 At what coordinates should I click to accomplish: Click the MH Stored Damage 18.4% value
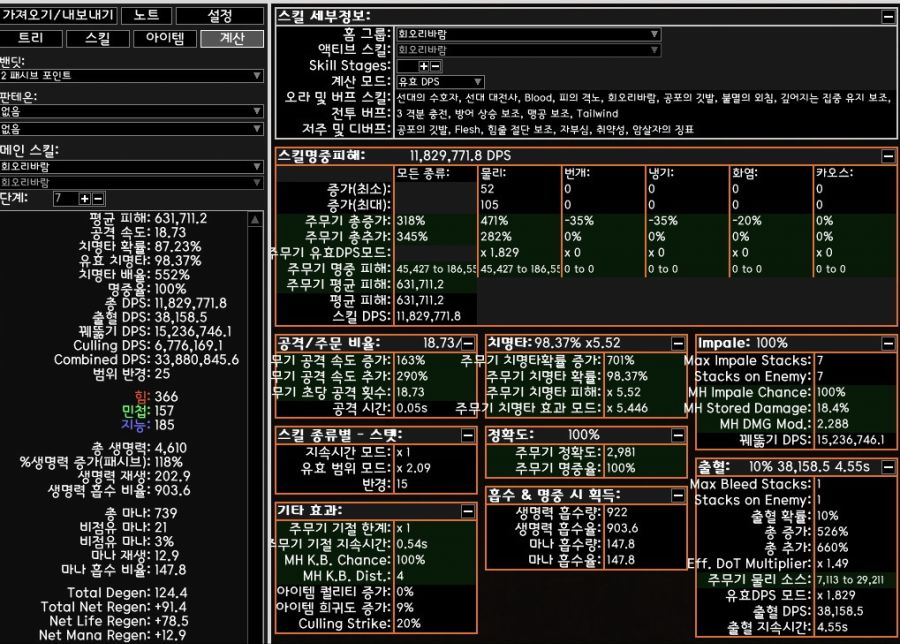coord(832,409)
